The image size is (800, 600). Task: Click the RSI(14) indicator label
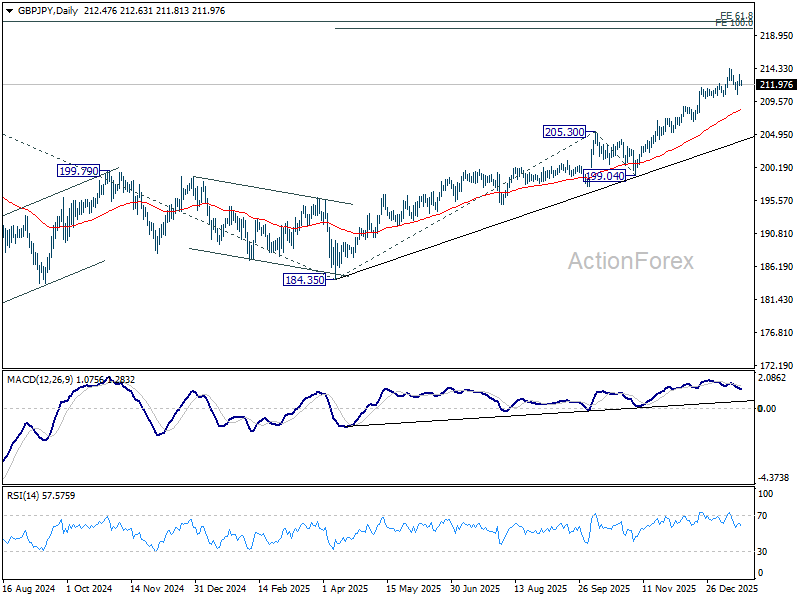[x=22, y=495]
